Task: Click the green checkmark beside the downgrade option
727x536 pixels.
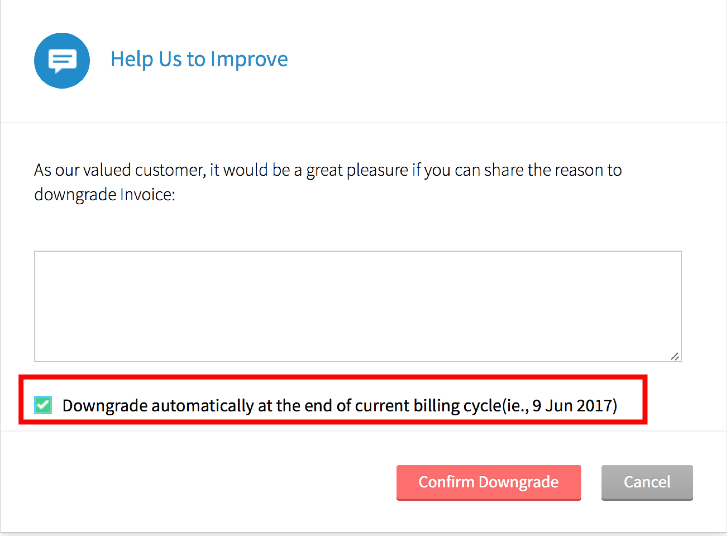Action: click(x=43, y=405)
